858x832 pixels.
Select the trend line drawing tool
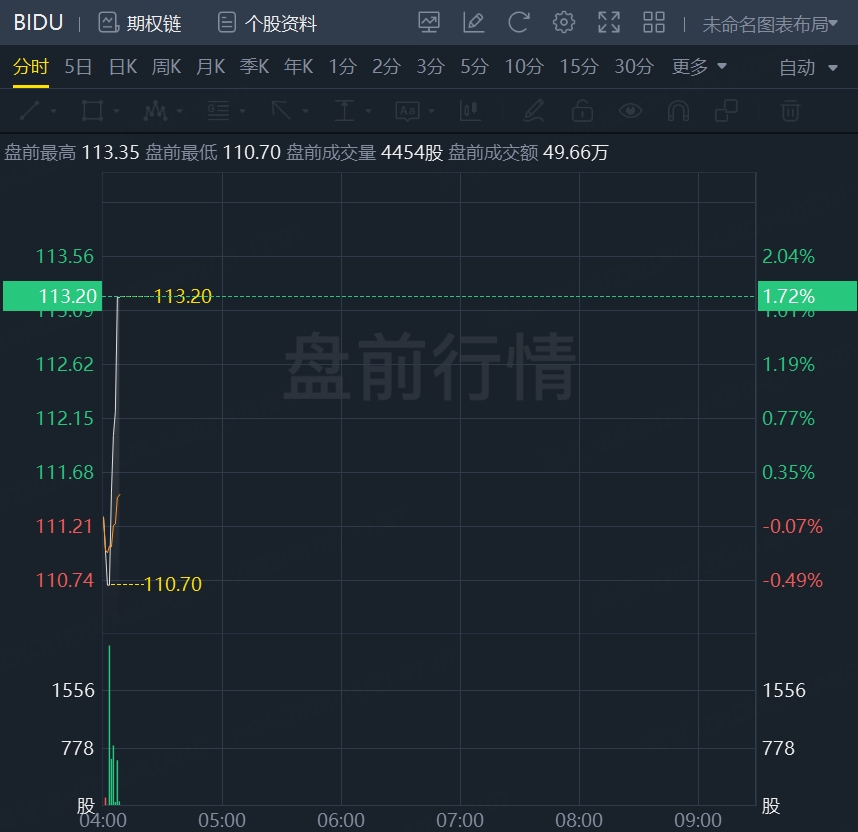point(30,111)
